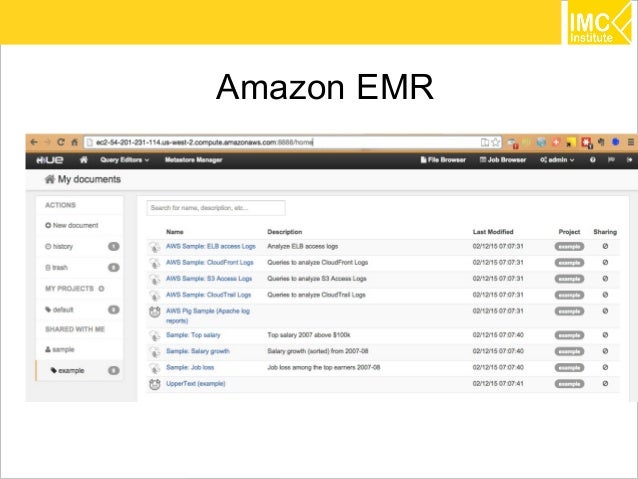Image resolution: width=638 pixels, height=479 pixels.
Task: Select trash in Actions sidebar
Action: (x=56, y=268)
